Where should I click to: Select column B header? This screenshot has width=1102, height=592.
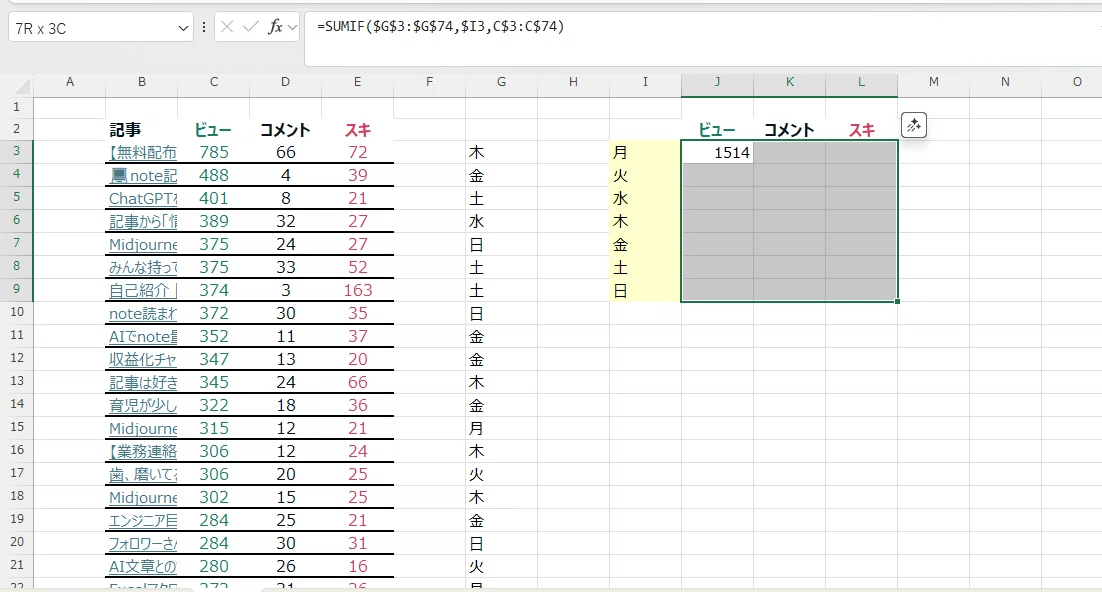141,82
